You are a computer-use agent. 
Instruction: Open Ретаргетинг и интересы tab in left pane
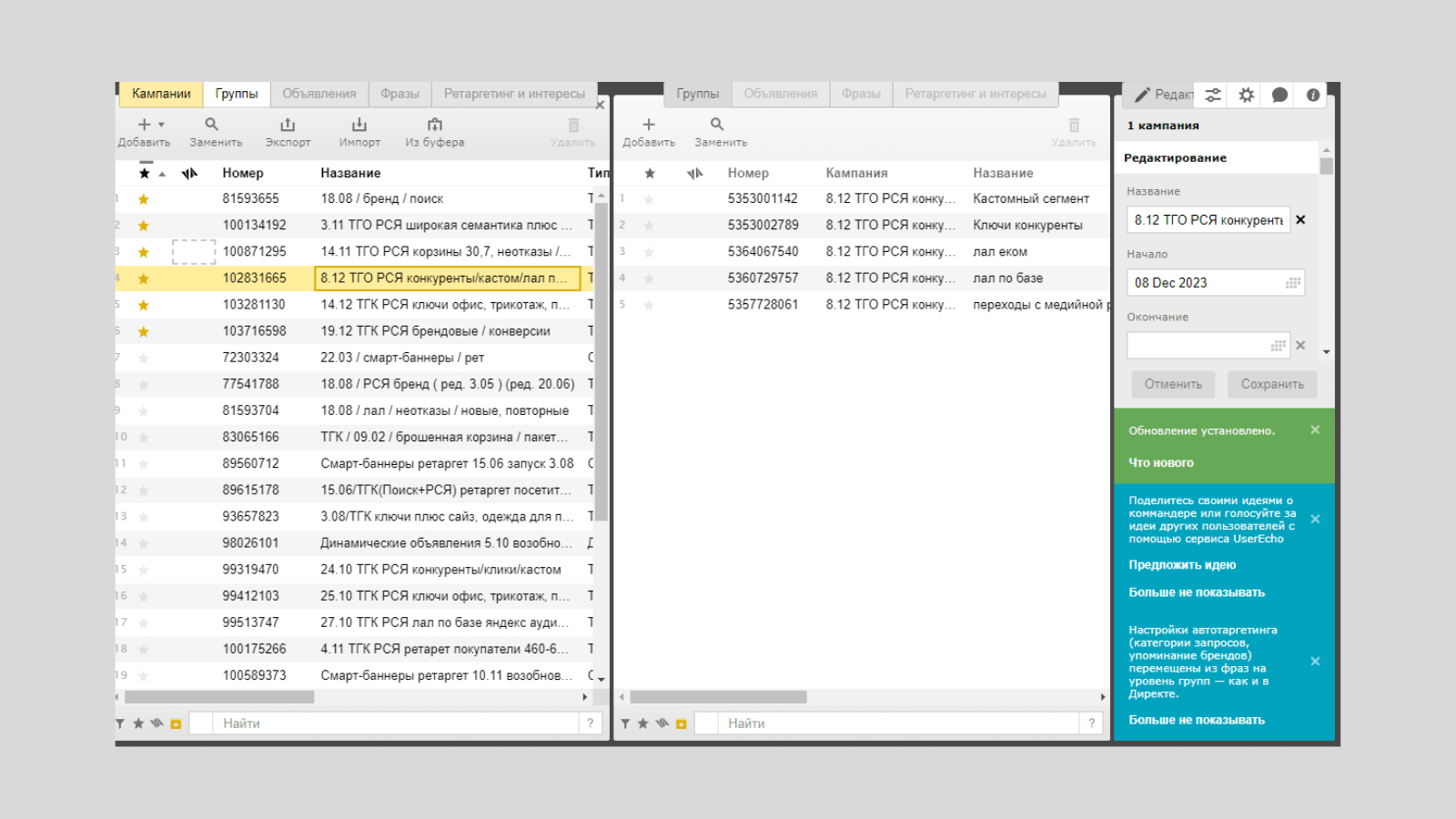tap(514, 94)
